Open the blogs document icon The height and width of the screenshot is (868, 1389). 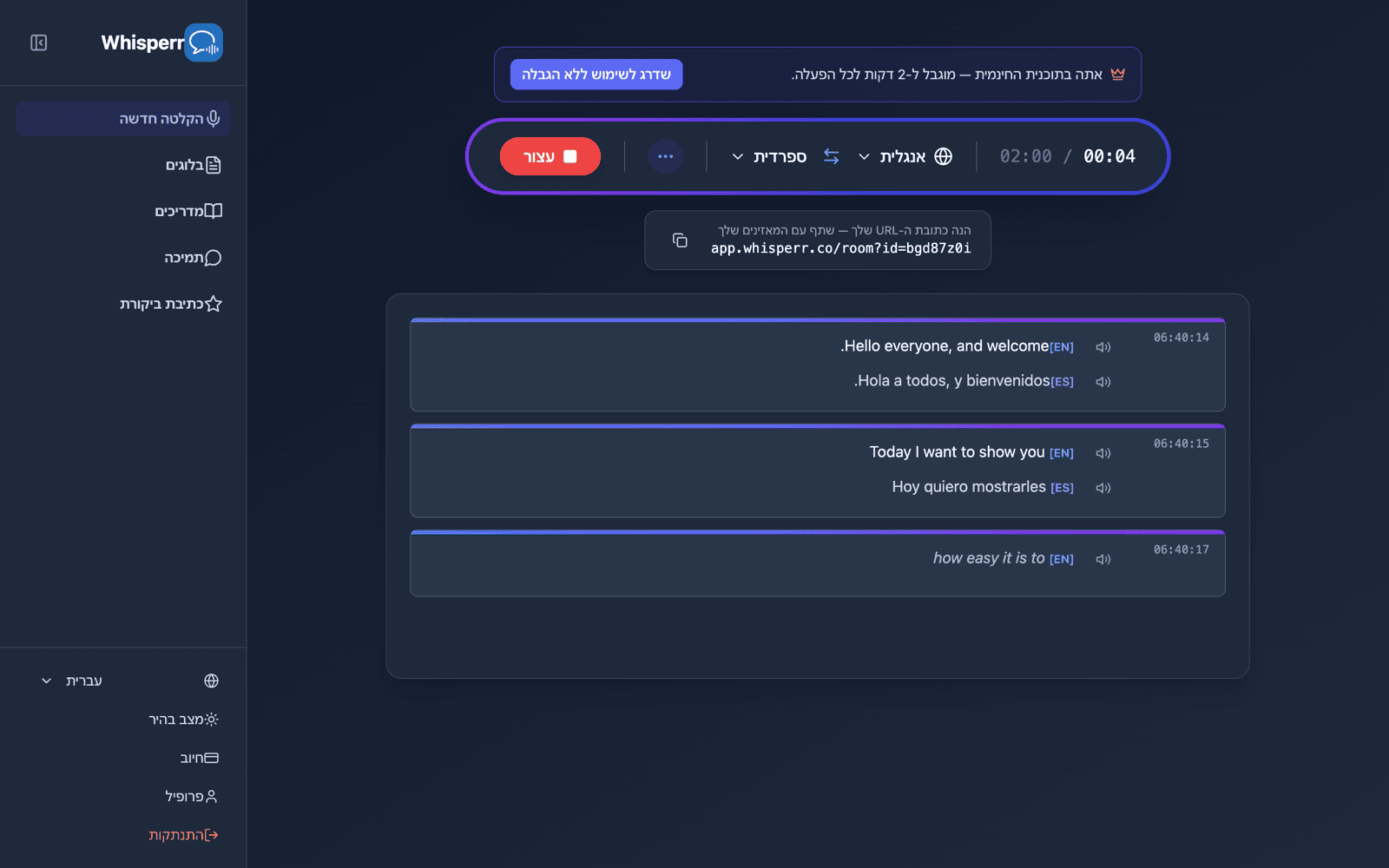pyautogui.click(x=214, y=165)
